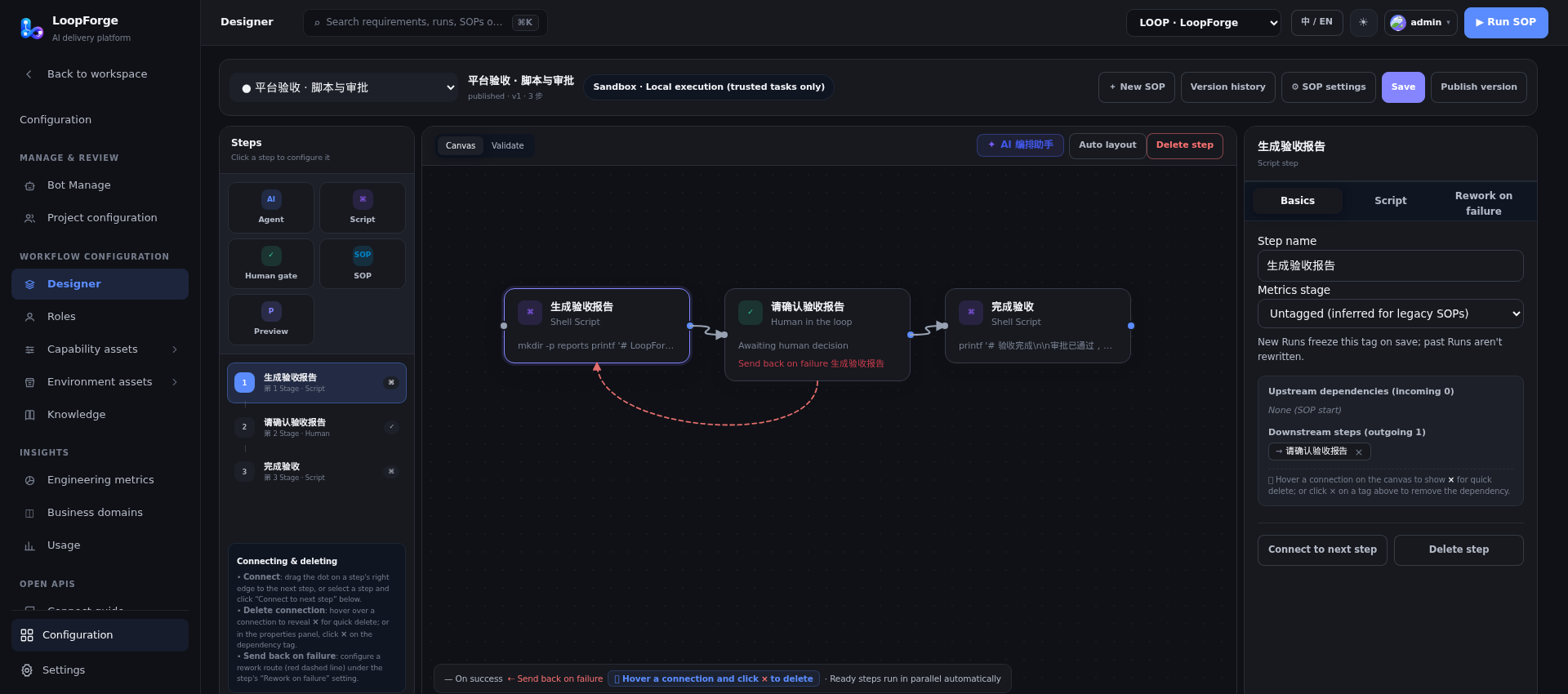1568x694 pixels.
Task: Open Version history
Action: 1227,87
